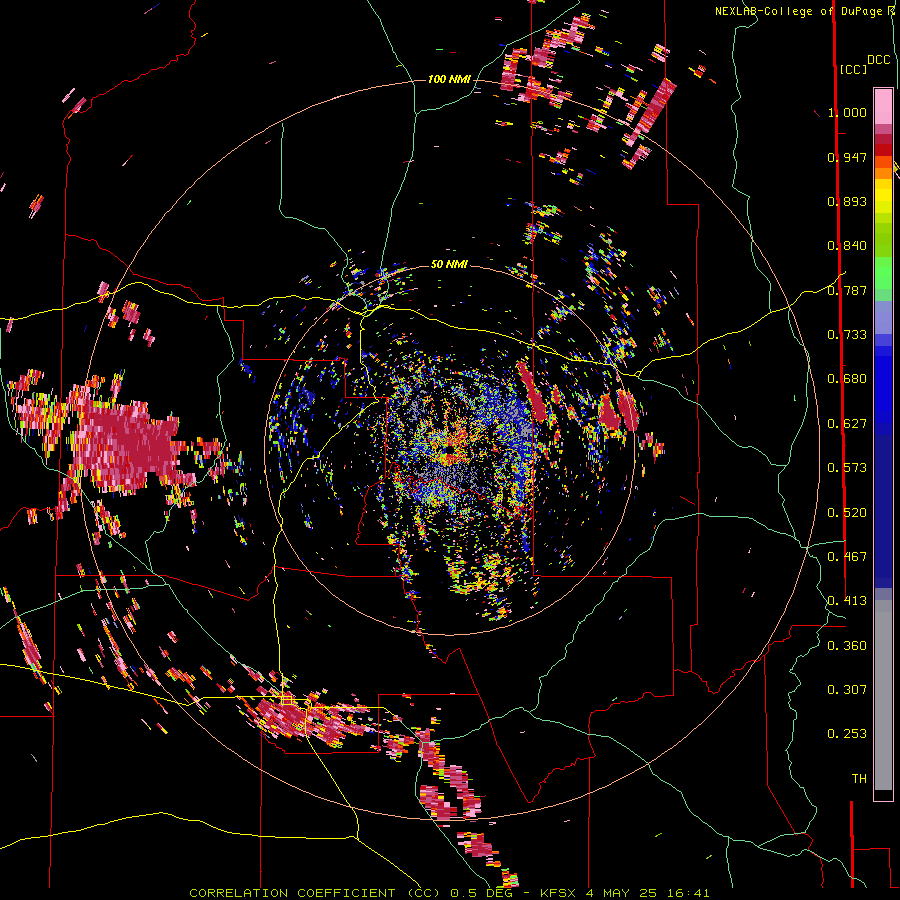Click the 1.000 legend value
Screen dimensions: 900x900
(847, 112)
